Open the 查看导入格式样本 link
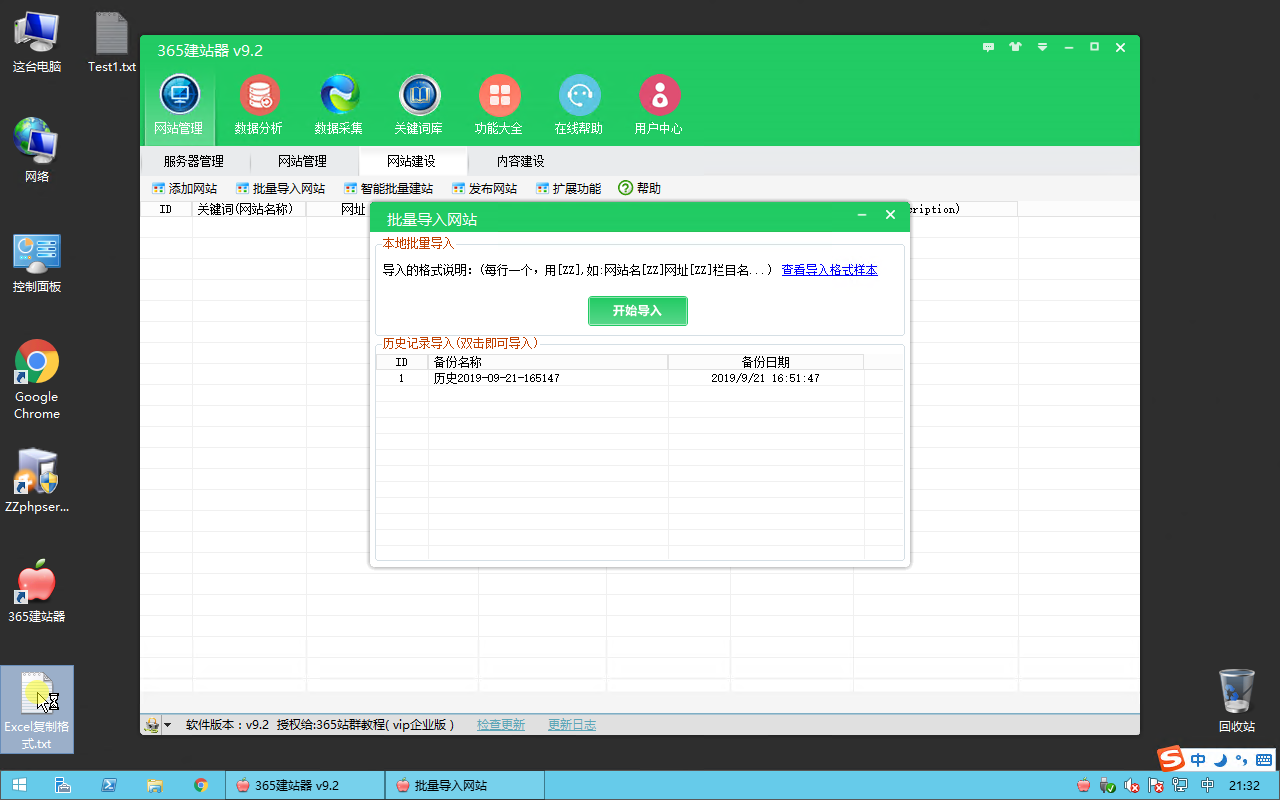1280x800 pixels. tap(830, 270)
